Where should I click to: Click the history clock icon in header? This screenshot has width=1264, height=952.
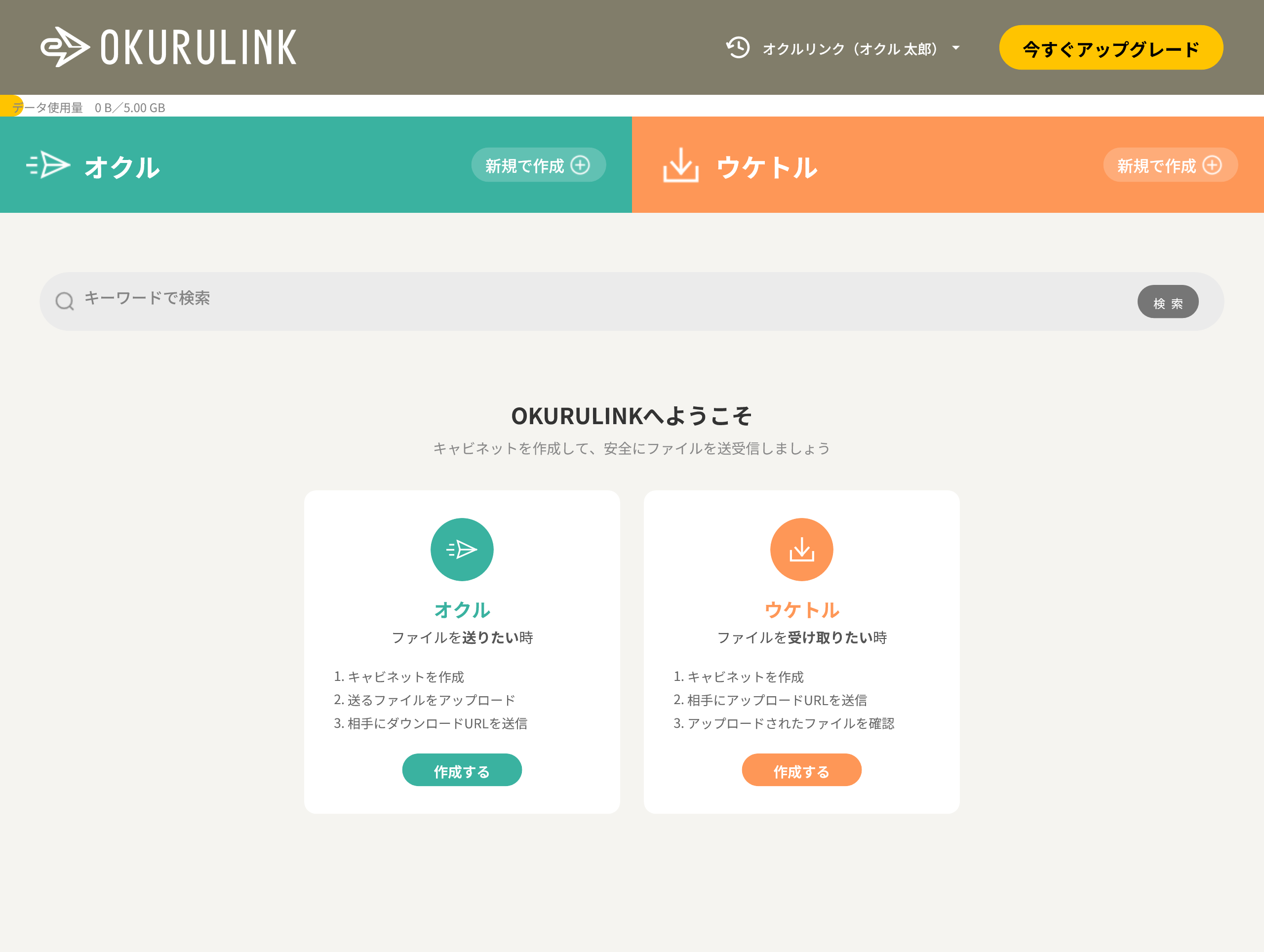(x=737, y=47)
